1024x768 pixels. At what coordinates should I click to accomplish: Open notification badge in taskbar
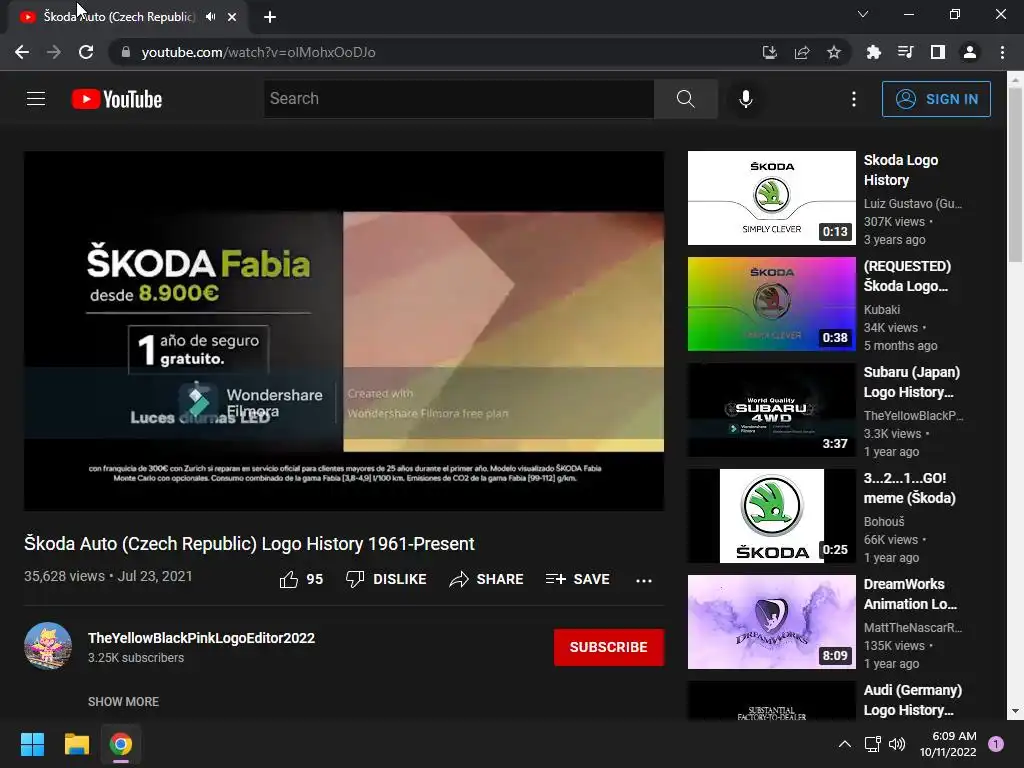click(996, 744)
